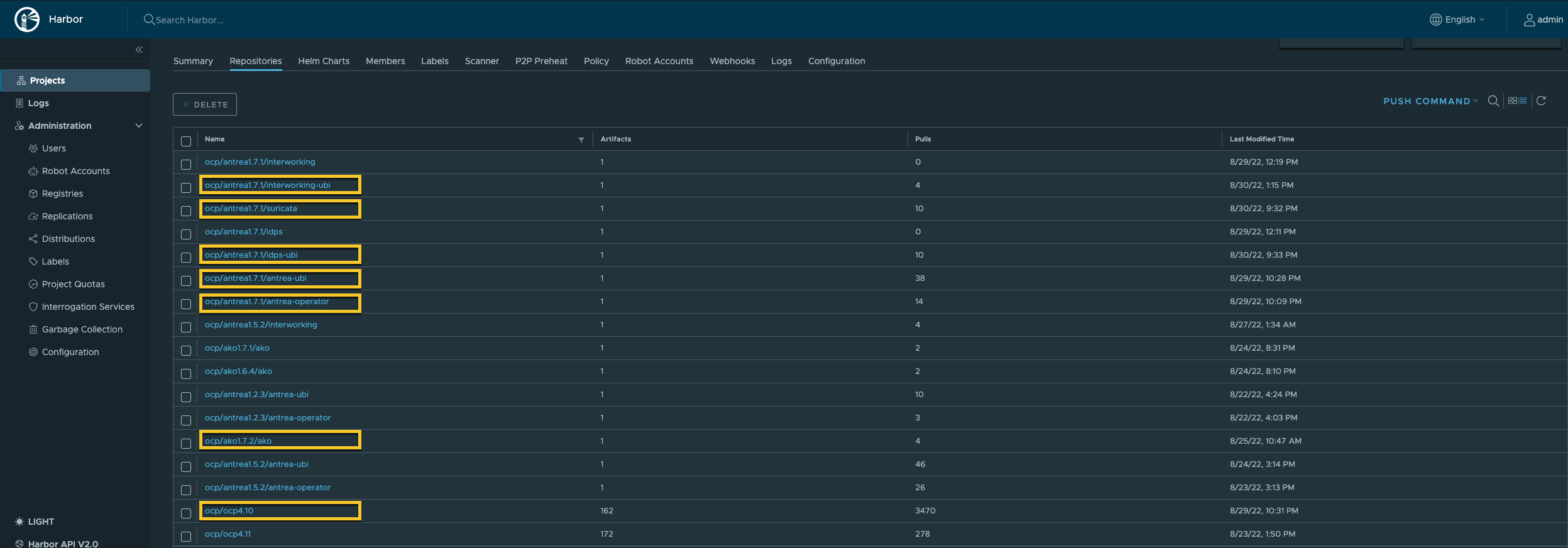
Task: Open ocp/antrea1.5.2/antrea-operator repository link
Action: pyautogui.click(x=268, y=487)
